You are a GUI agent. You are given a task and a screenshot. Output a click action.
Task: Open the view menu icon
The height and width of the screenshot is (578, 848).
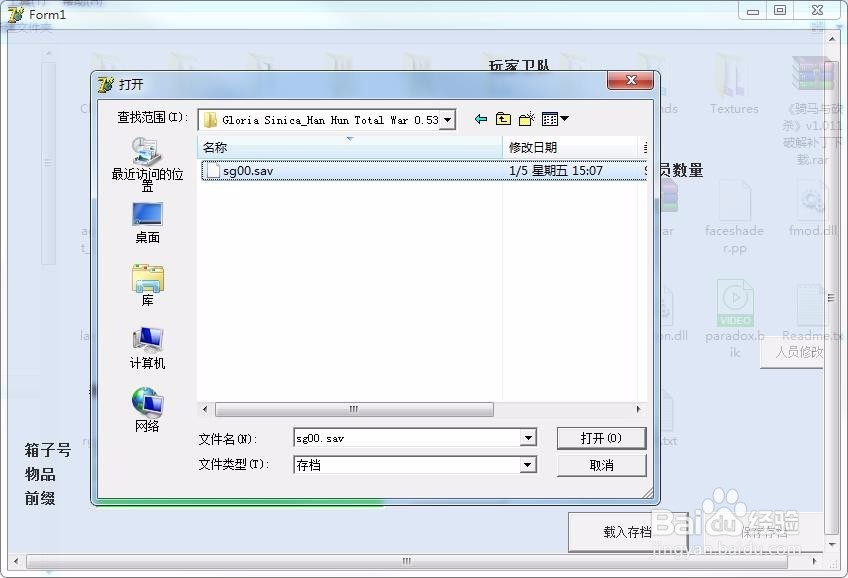pyautogui.click(x=555, y=119)
